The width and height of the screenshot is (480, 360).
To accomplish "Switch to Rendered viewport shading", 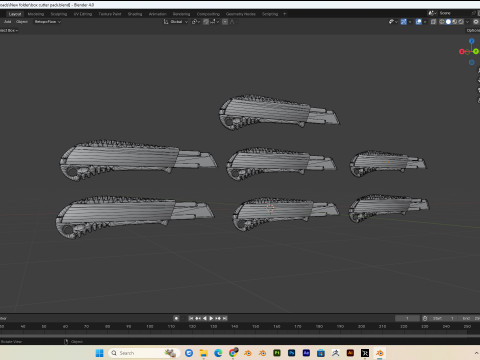I will pyautogui.click(x=461, y=22).
